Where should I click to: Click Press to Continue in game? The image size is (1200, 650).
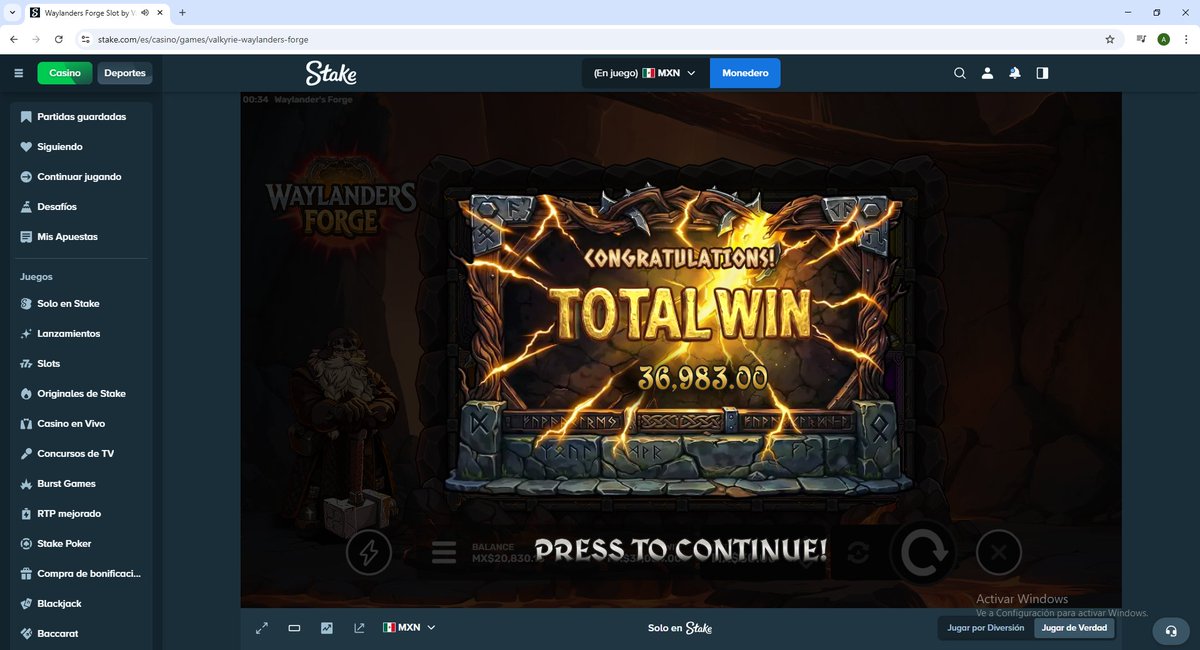pyautogui.click(x=681, y=549)
